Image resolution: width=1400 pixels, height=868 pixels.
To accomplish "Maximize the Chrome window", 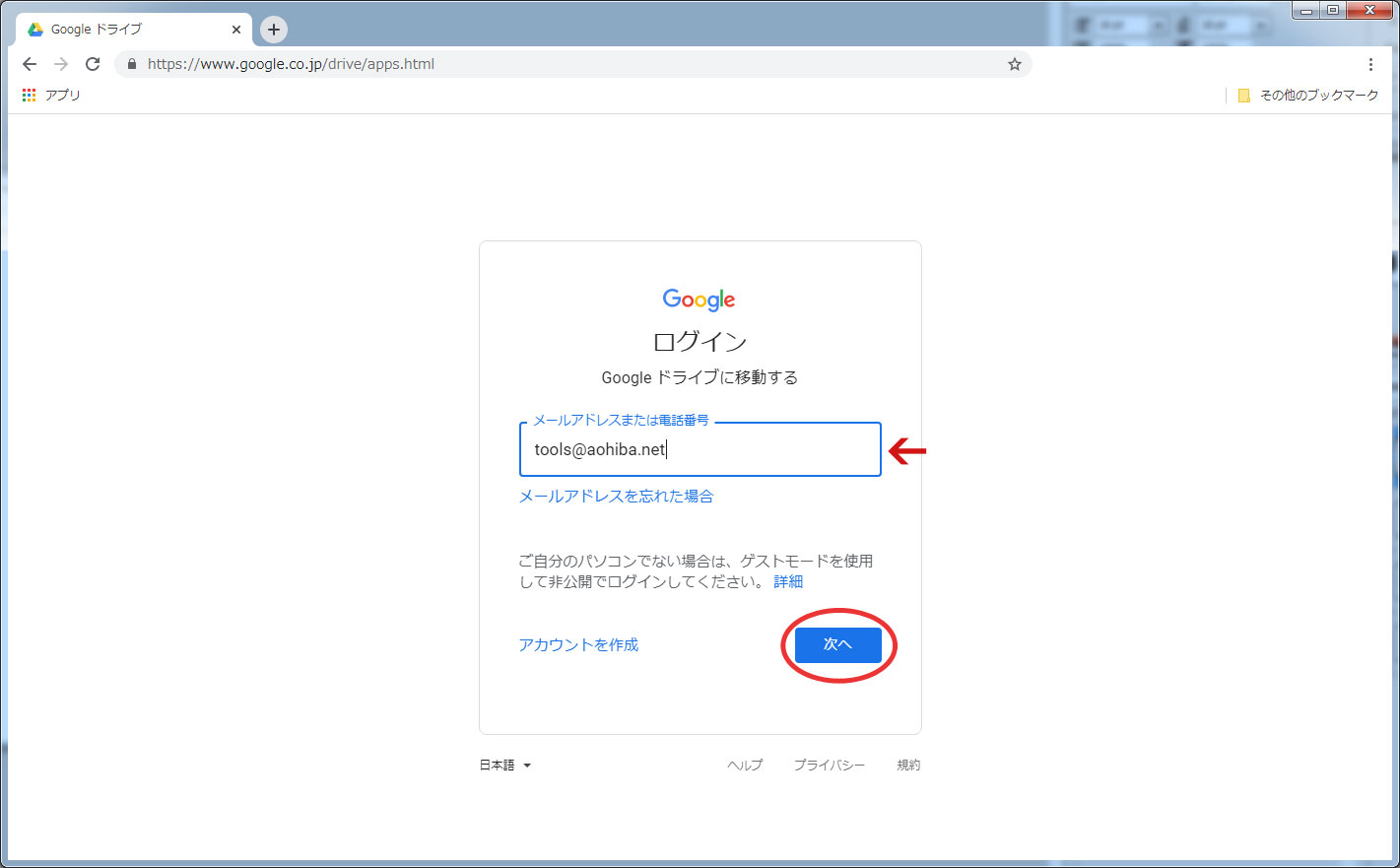I will click(1332, 10).
